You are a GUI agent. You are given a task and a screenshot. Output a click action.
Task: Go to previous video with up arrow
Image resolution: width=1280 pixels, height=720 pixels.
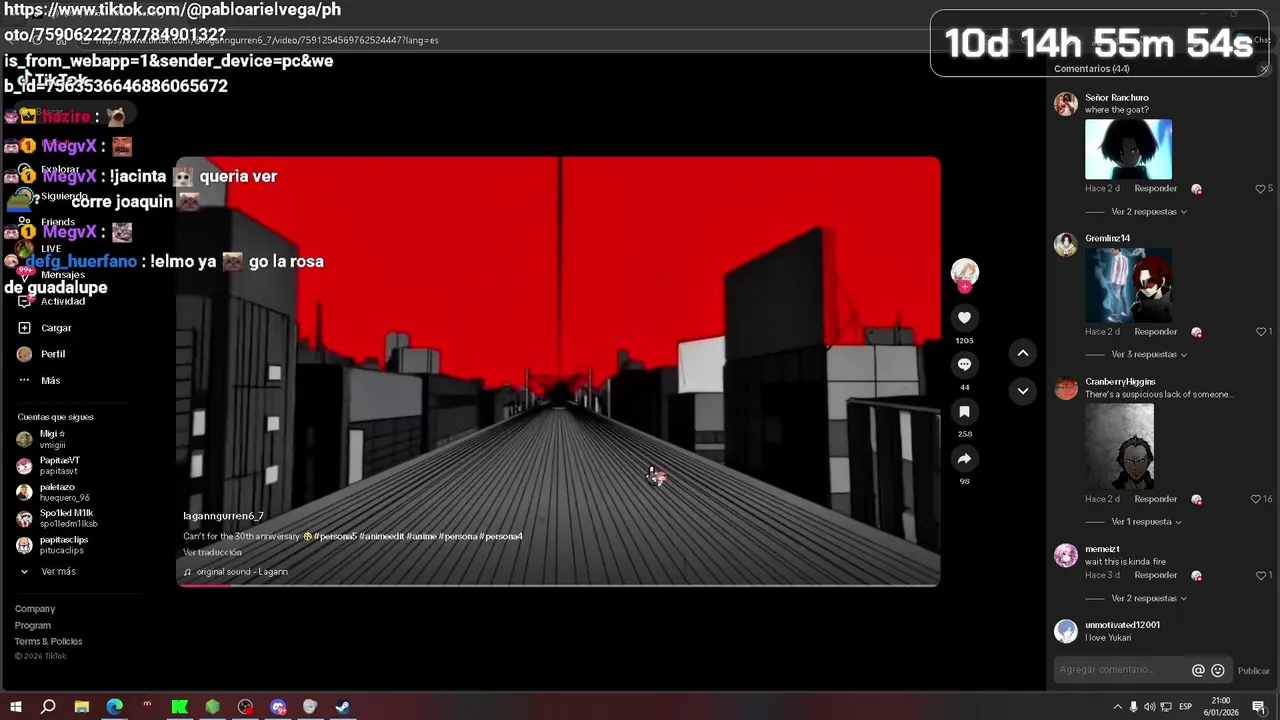(1022, 353)
